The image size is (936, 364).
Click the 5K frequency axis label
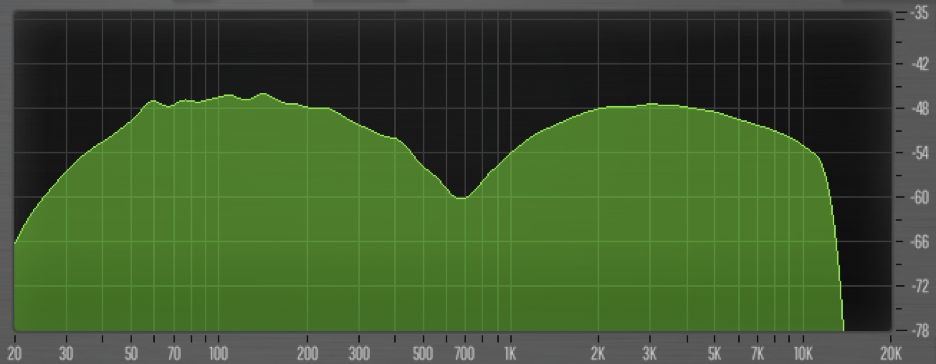pos(715,353)
